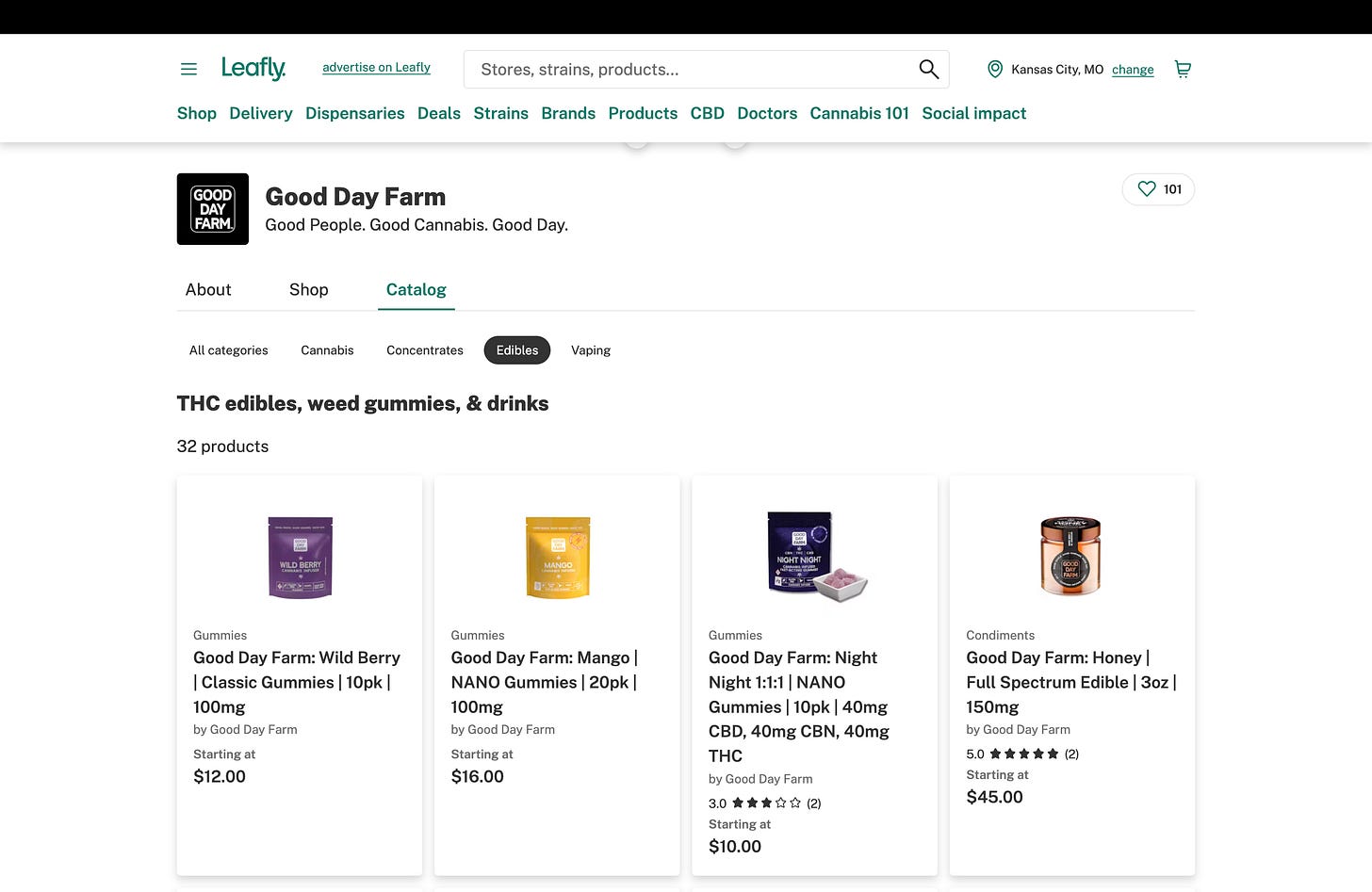1372x892 pixels.
Task: Open the CBD nav item
Action: (708, 113)
